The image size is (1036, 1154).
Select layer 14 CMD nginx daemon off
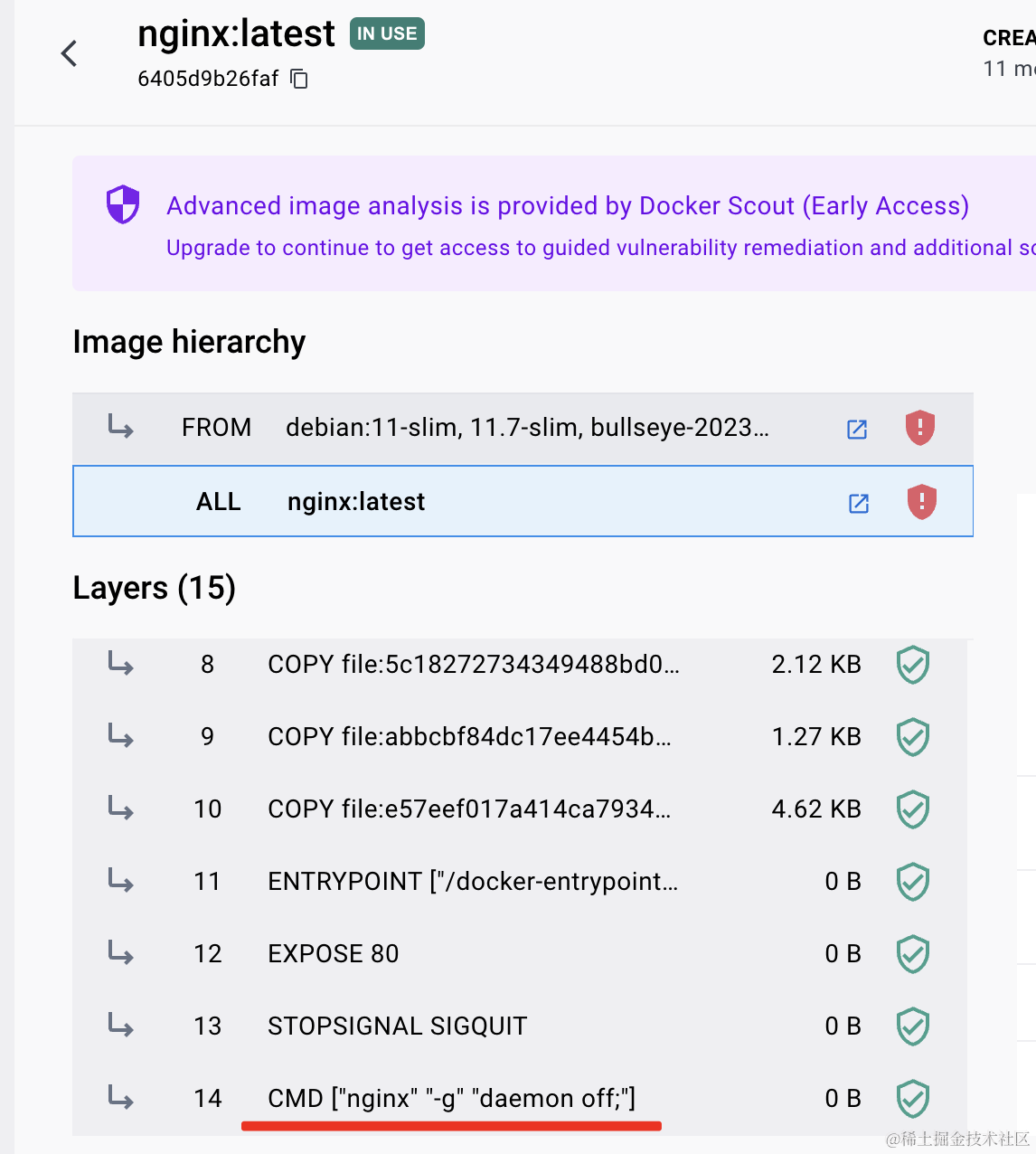pyautogui.click(x=451, y=1099)
